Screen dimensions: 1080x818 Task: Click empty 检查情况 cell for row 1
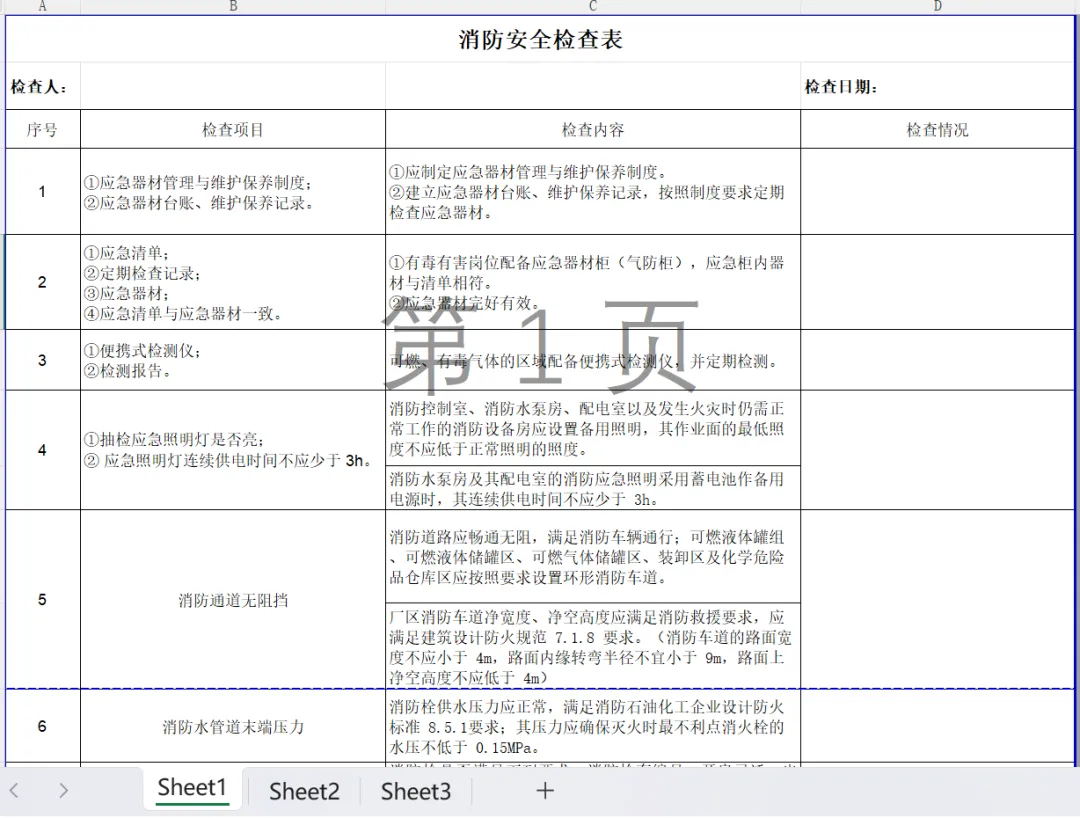click(937, 191)
